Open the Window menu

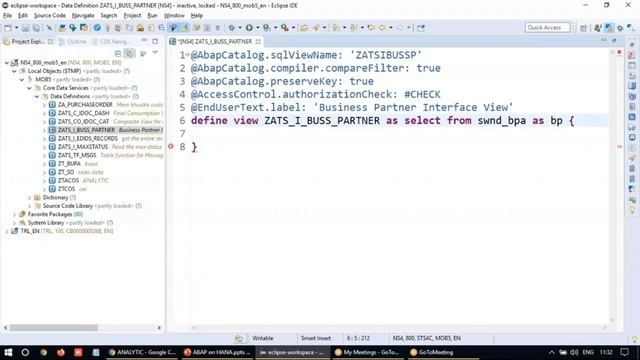pyautogui.click(x=174, y=16)
